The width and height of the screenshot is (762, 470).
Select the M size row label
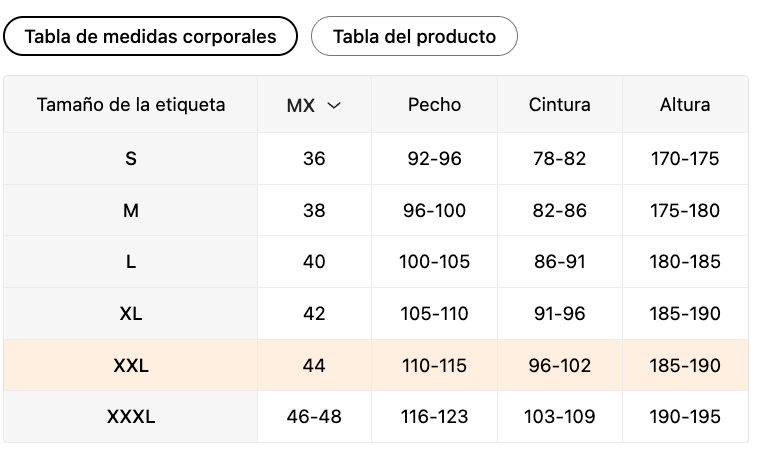point(131,210)
